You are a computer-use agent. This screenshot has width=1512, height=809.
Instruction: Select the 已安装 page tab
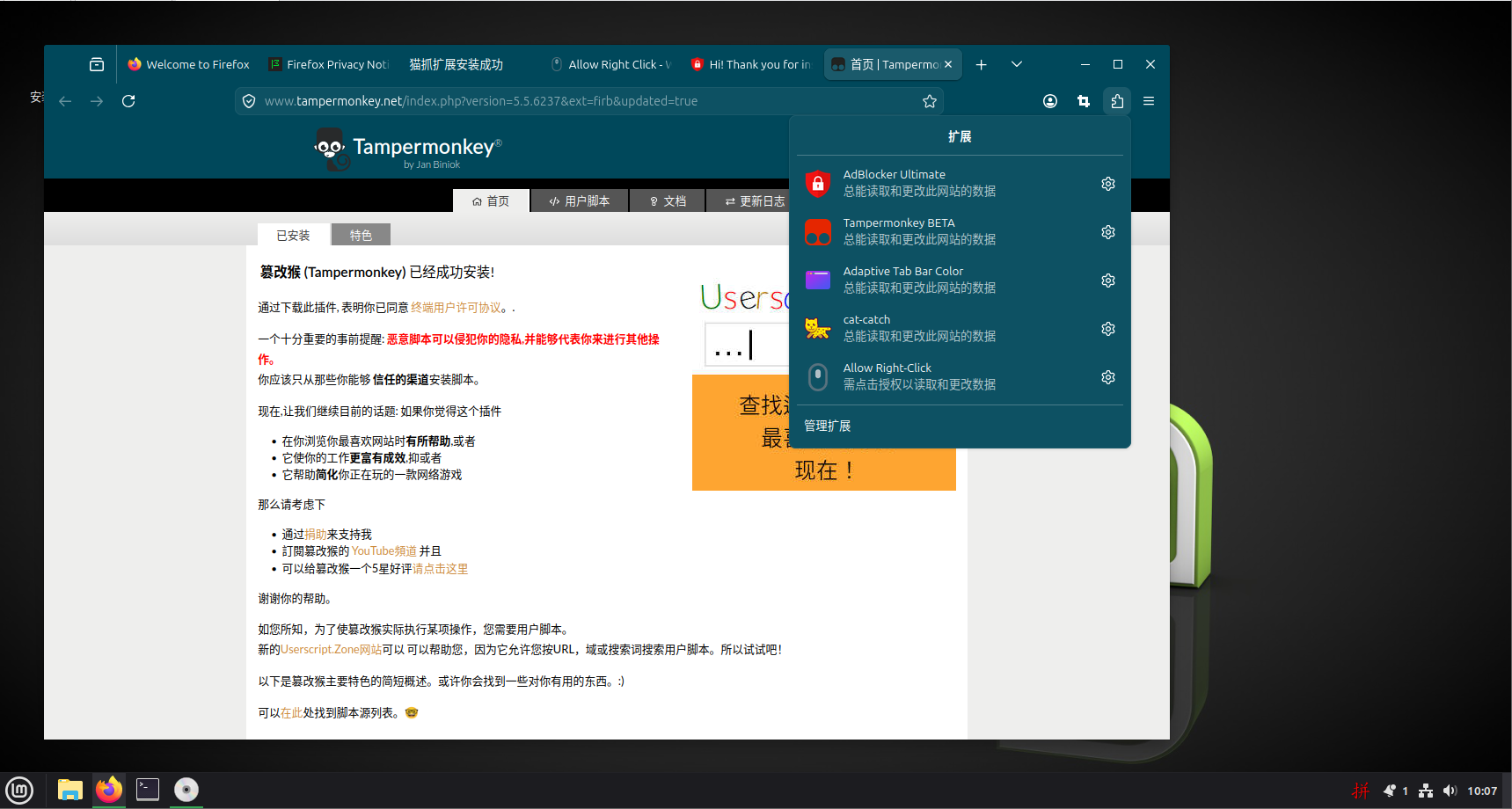(x=293, y=235)
